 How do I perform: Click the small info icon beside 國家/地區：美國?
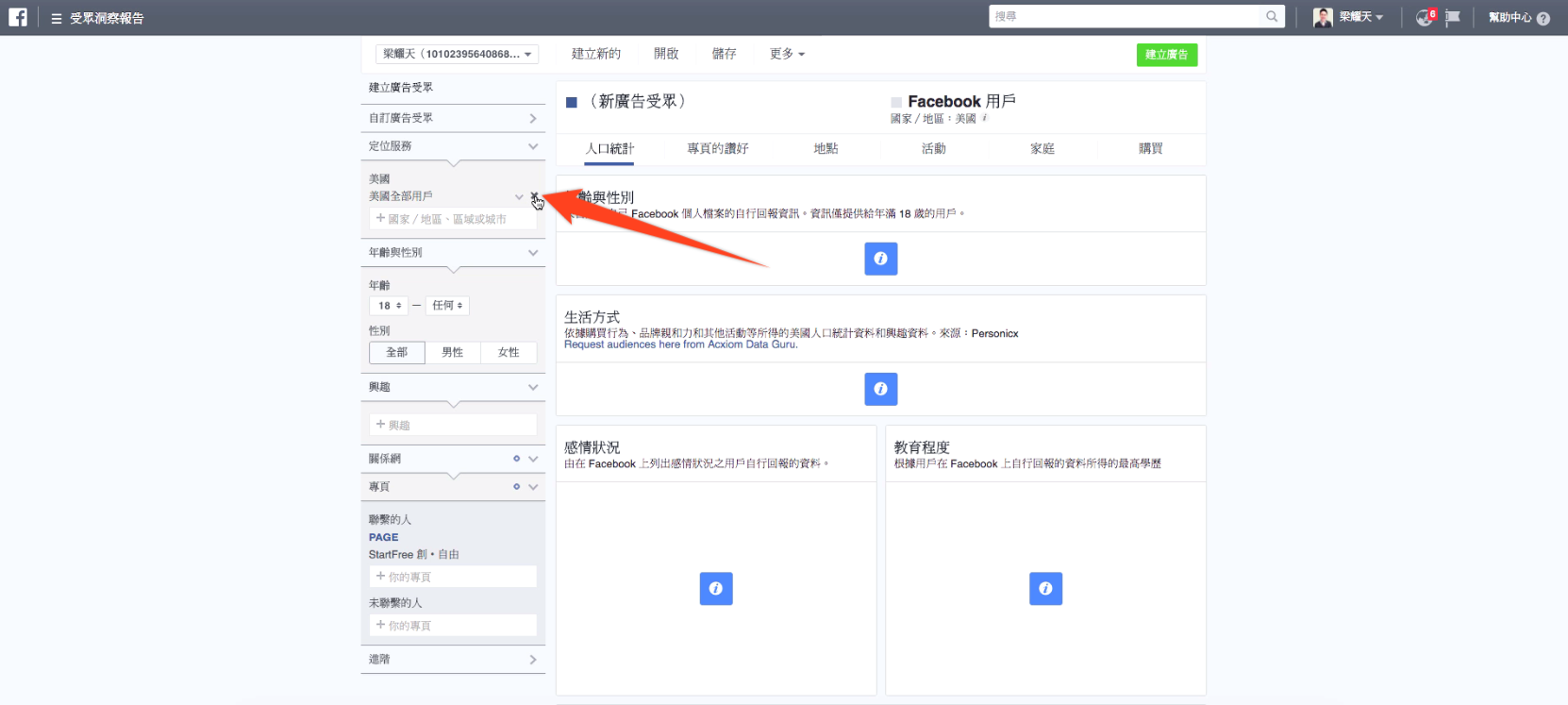(985, 118)
